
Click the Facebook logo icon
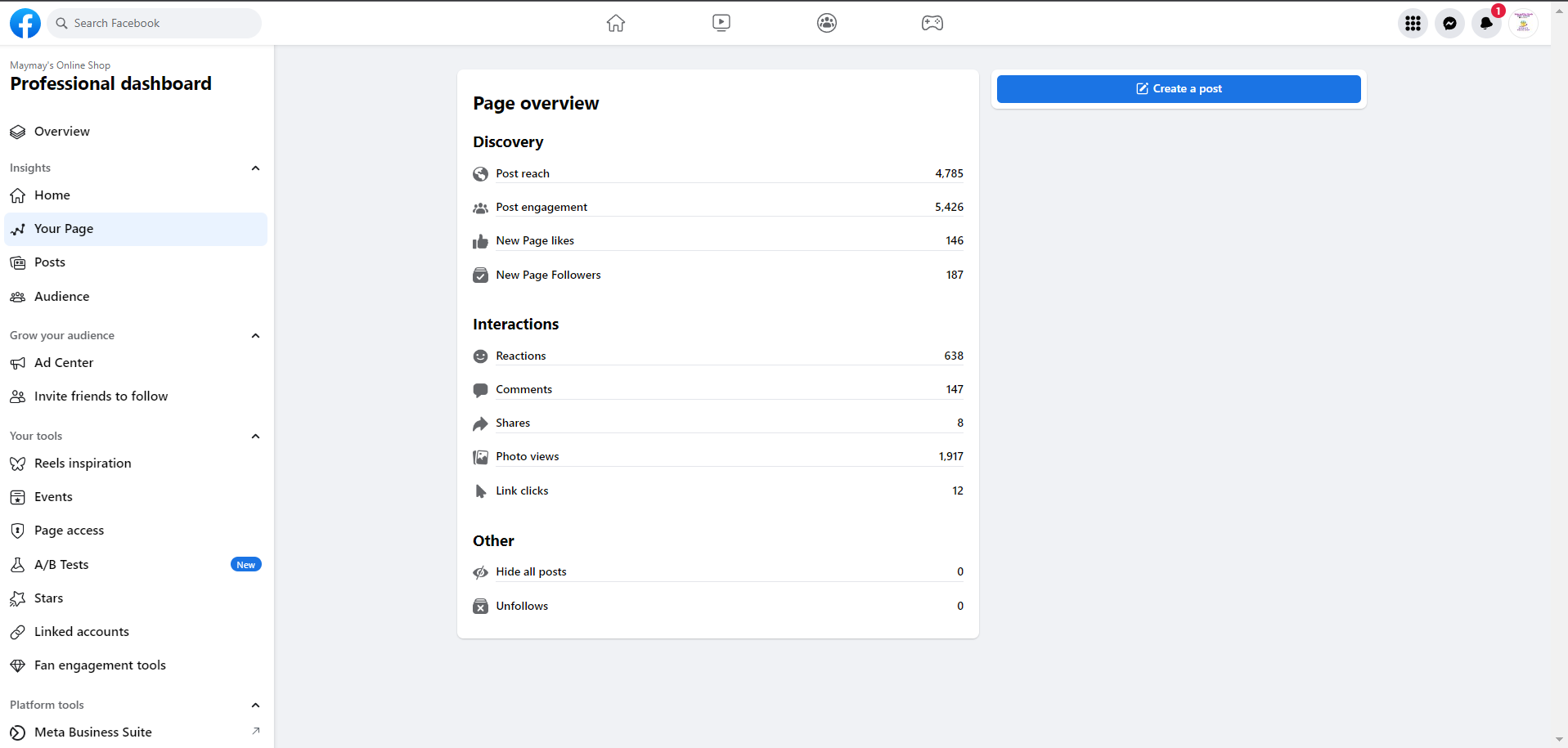25,23
